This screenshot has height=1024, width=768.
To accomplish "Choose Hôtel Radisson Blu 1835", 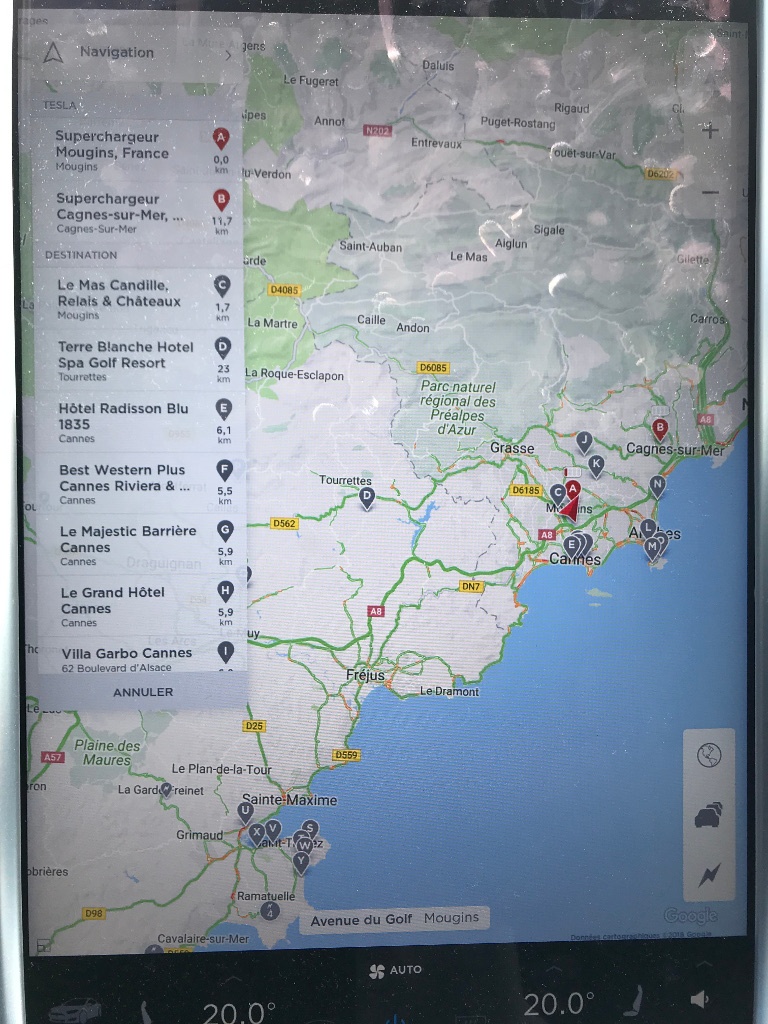I will click(140, 422).
